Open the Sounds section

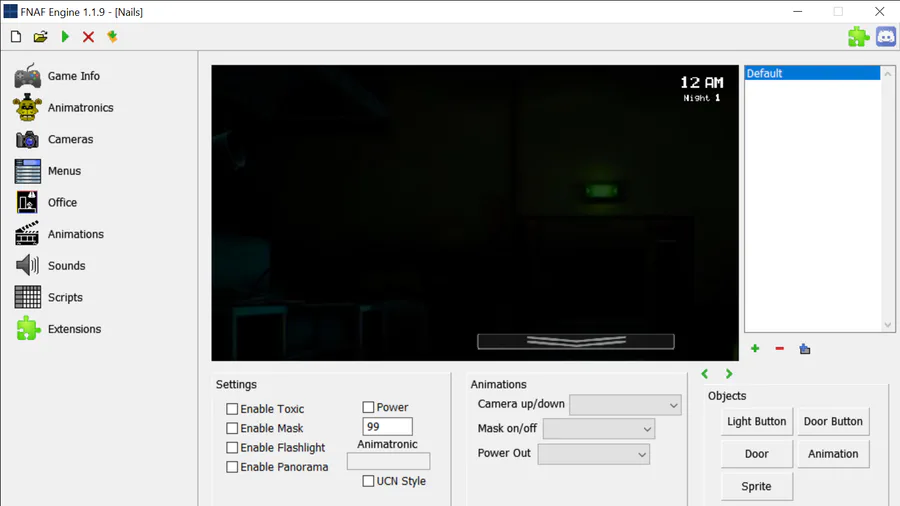67,266
